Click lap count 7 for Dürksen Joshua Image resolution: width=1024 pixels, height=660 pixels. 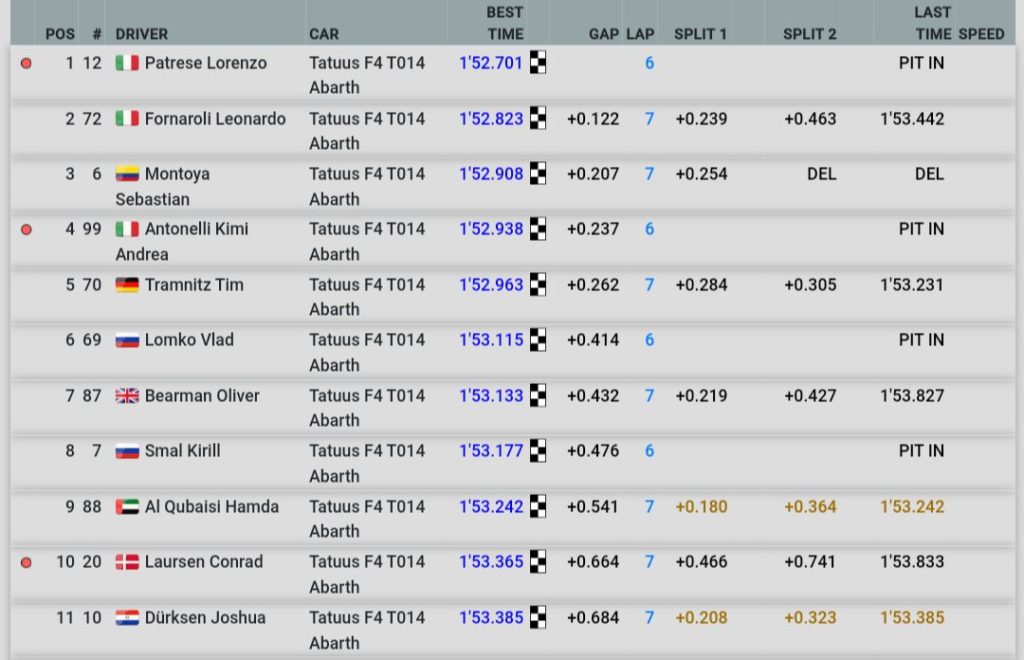[649, 617]
